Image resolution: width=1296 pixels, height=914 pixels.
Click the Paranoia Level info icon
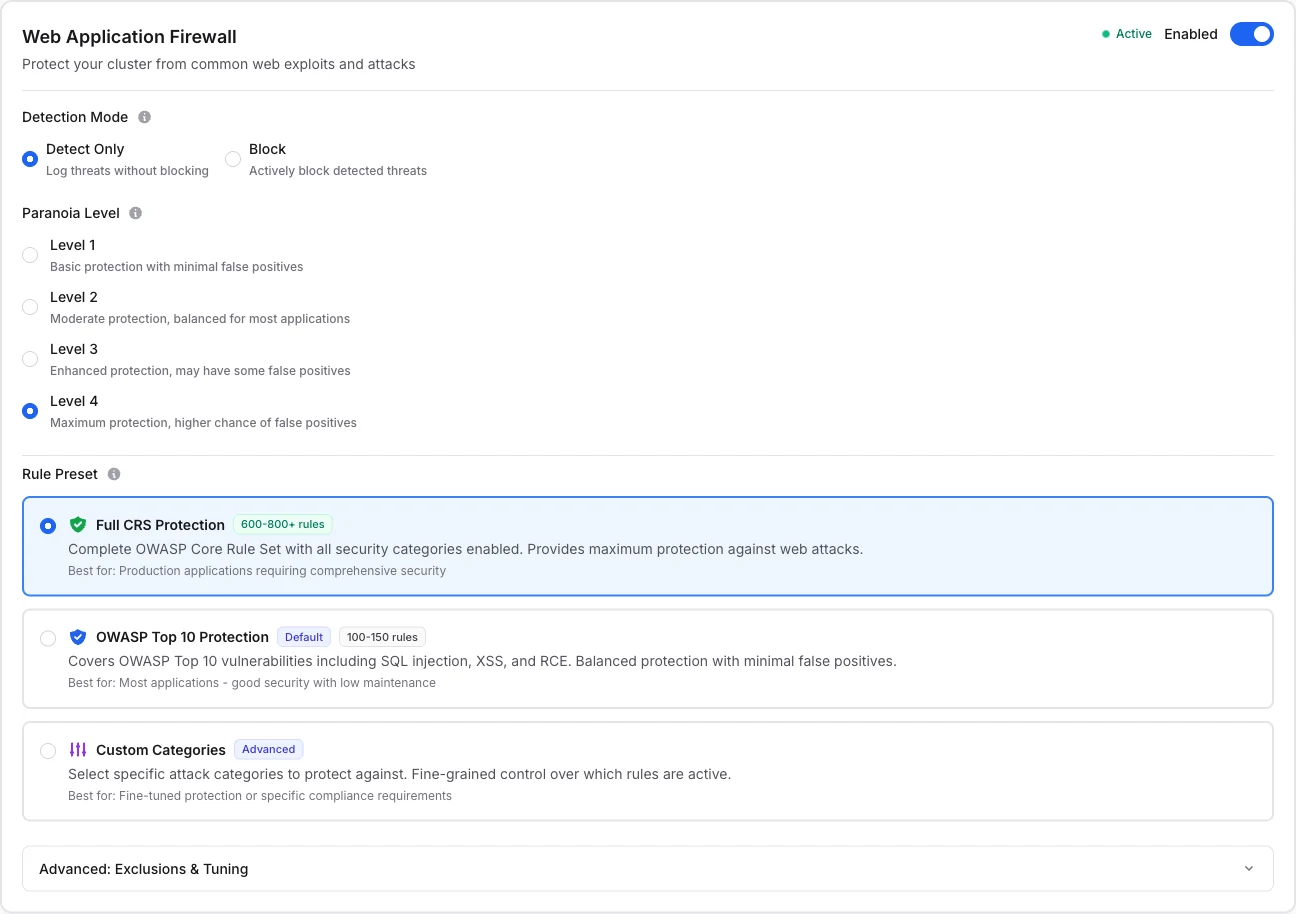coord(136,213)
